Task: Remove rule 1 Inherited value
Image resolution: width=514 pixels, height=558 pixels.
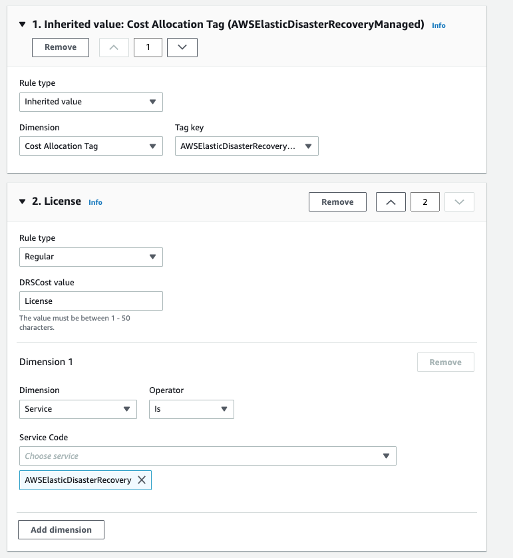Action: coord(61,47)
